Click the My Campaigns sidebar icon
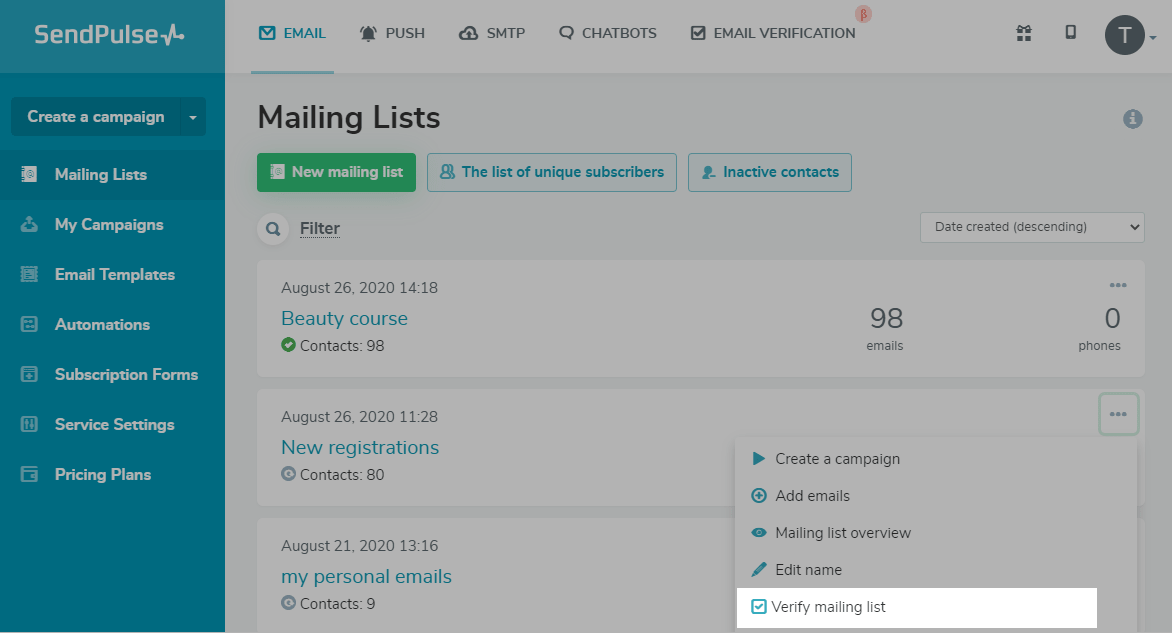 29,224
